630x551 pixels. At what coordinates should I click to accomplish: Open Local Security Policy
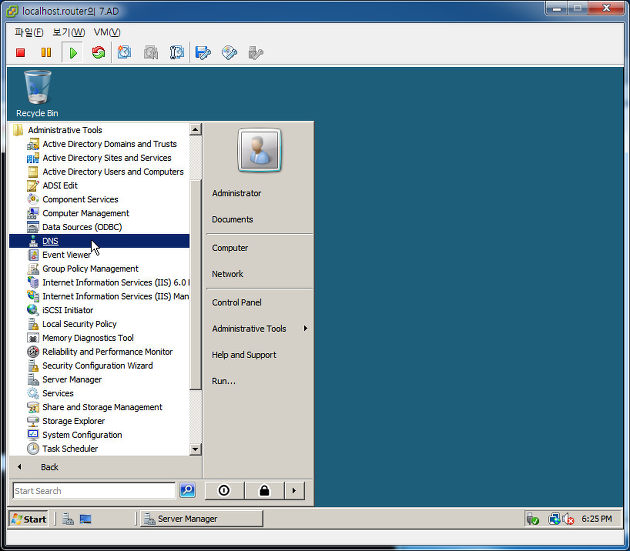[x=99, y=324]
